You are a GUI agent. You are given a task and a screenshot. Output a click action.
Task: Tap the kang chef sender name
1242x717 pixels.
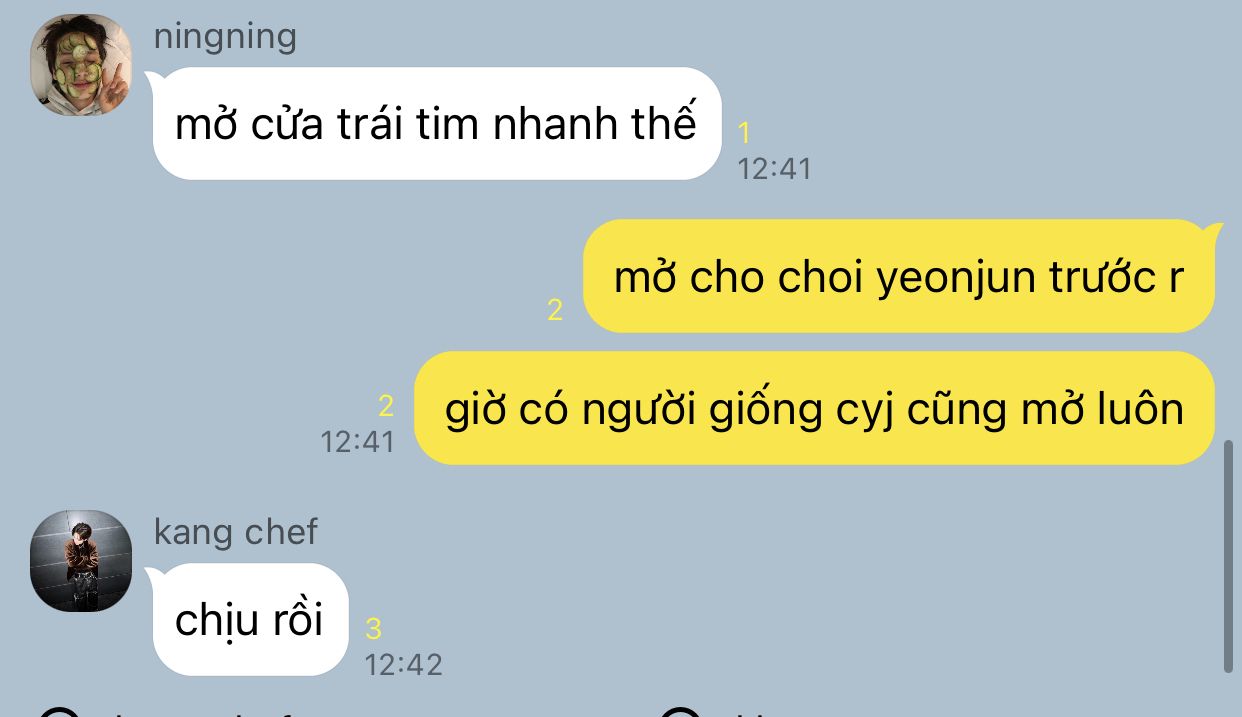click(x=235, y=532)
